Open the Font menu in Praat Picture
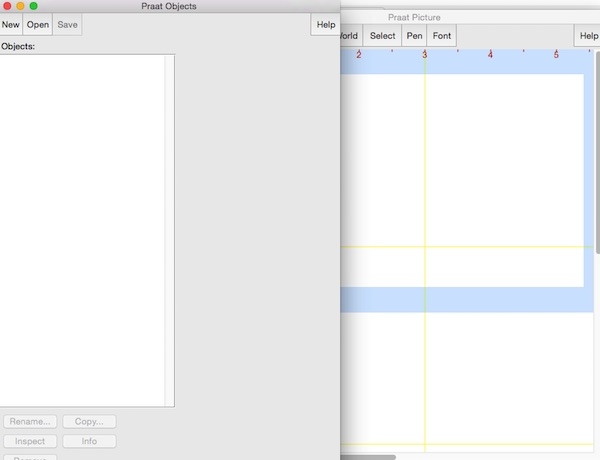The image size is (600, 460). pyautogui.click(x=442, y=36)
